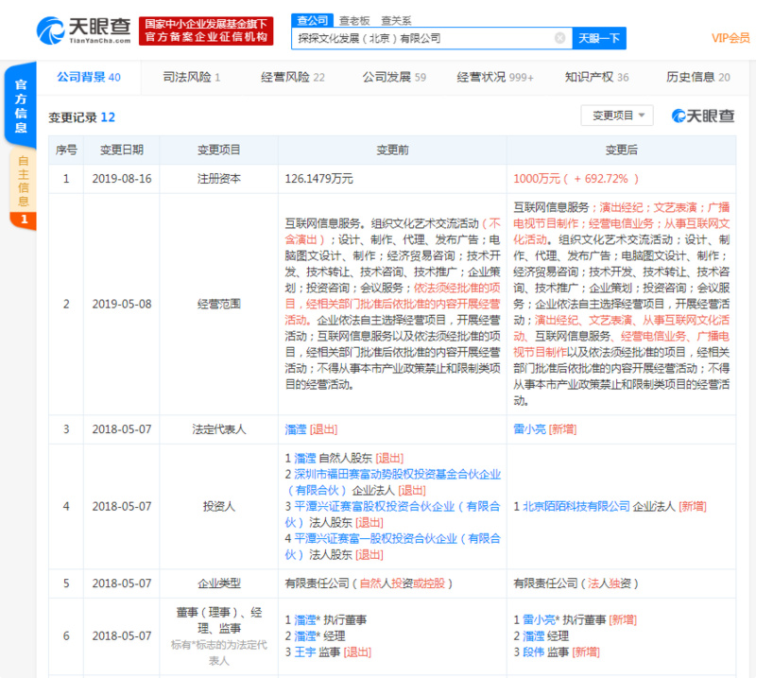768x686 pixels.
Task: Select the 查公司 search tab
Action: tap(313, 20)
